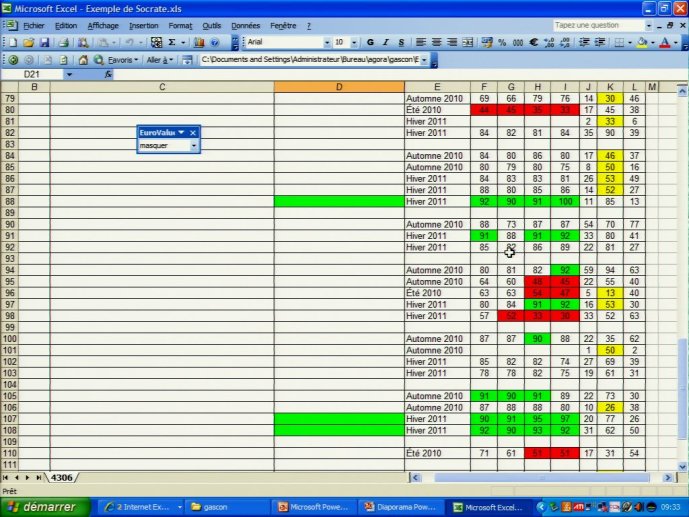The image size is (689, 517).
Task: Open the font size dropdown arrow
Action: [x=354, y=43]
